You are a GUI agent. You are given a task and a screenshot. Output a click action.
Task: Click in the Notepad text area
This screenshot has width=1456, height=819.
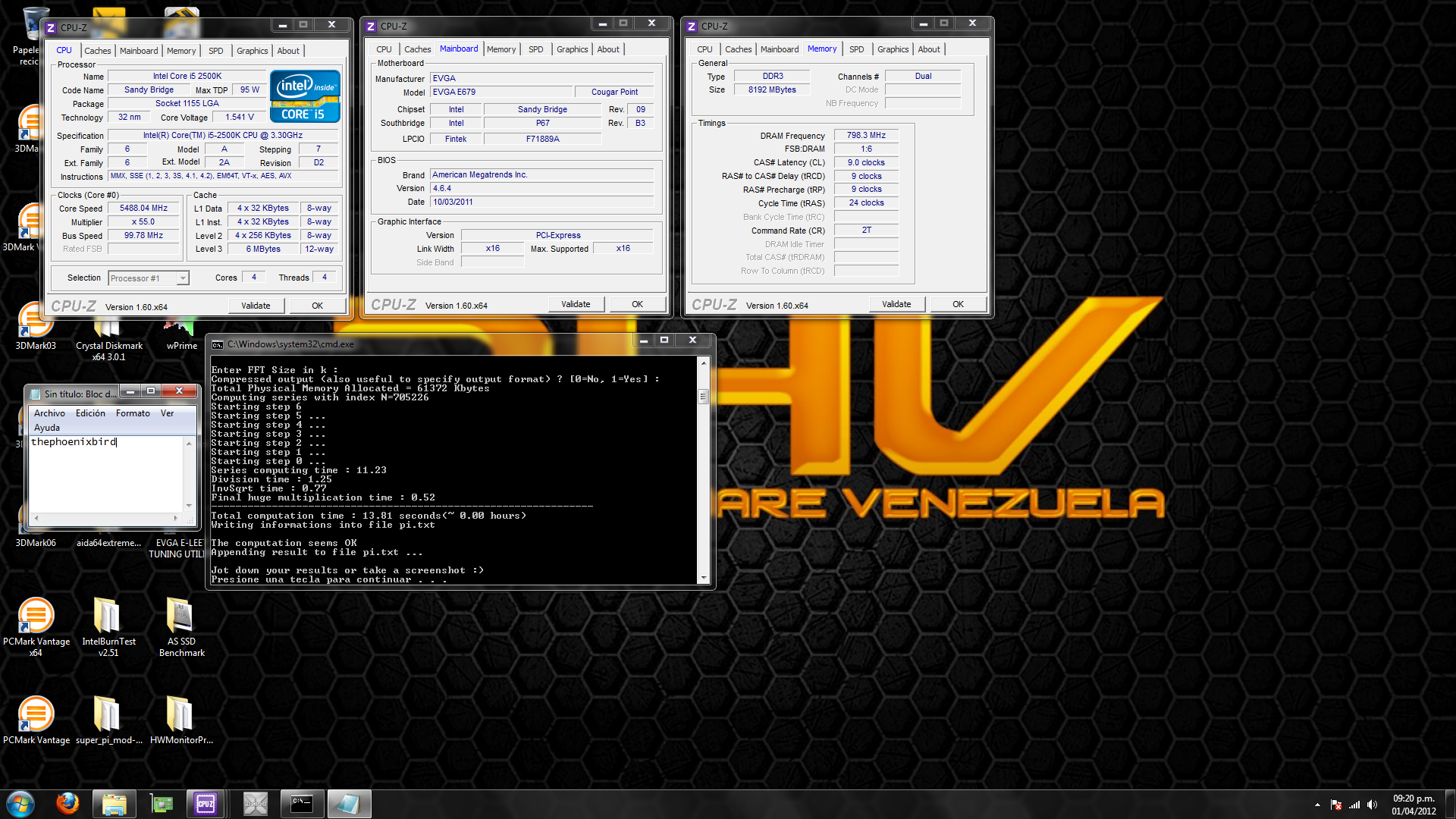pyautogui.click(x=106, y=474)
